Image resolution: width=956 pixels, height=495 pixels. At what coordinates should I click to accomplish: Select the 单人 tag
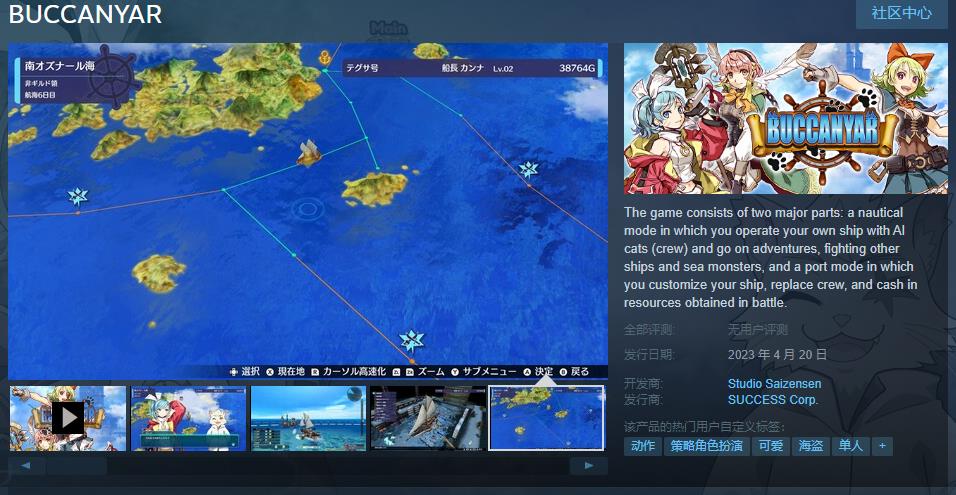851,446
